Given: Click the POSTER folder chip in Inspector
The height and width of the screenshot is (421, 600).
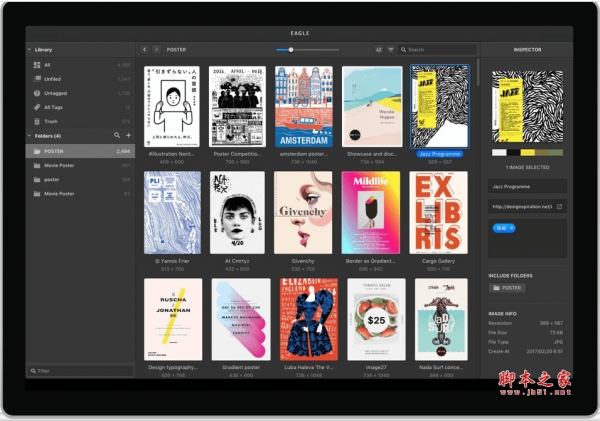Looking at the screenshot, I should 507,288.
